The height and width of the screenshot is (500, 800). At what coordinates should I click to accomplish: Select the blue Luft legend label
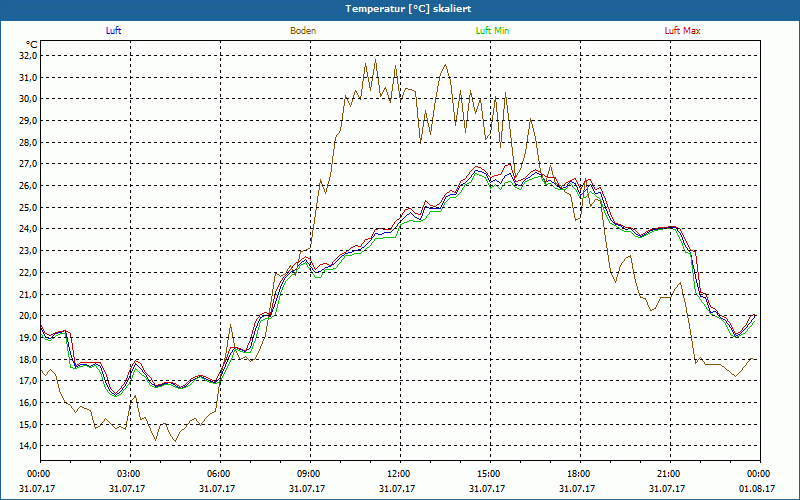(113, 31)
